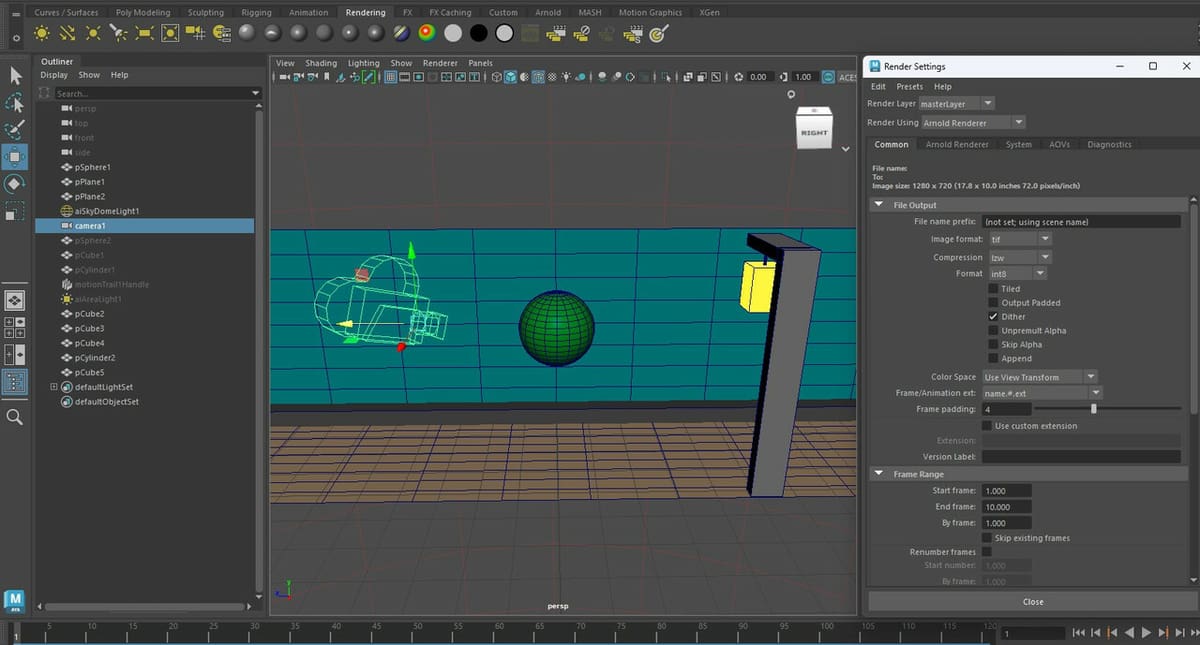Open the Image format dropdown
1200x645 pixels.
tap(1020, 238)
